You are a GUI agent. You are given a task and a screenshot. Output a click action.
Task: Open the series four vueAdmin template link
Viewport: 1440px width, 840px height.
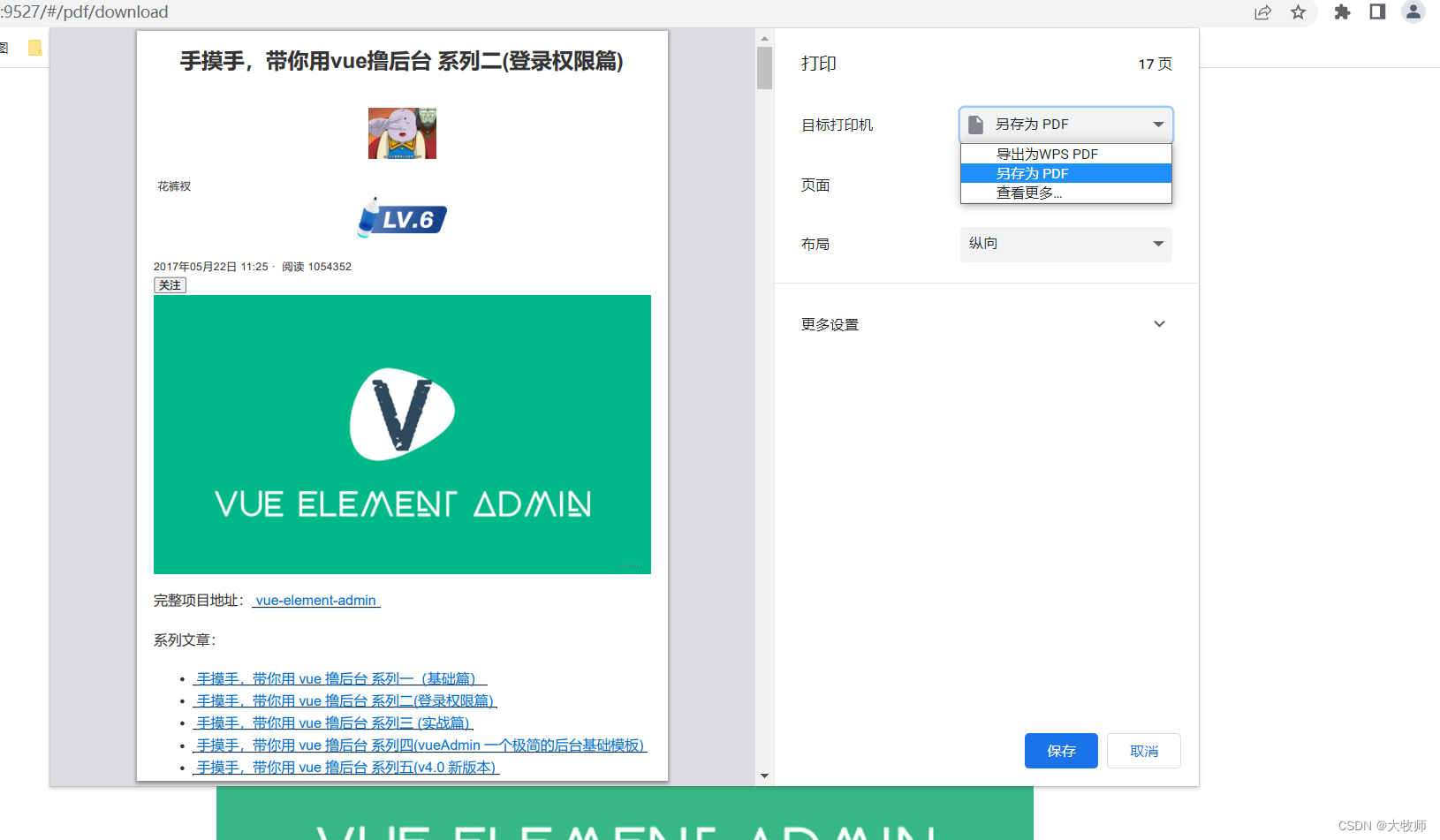(x=421, y=745)
